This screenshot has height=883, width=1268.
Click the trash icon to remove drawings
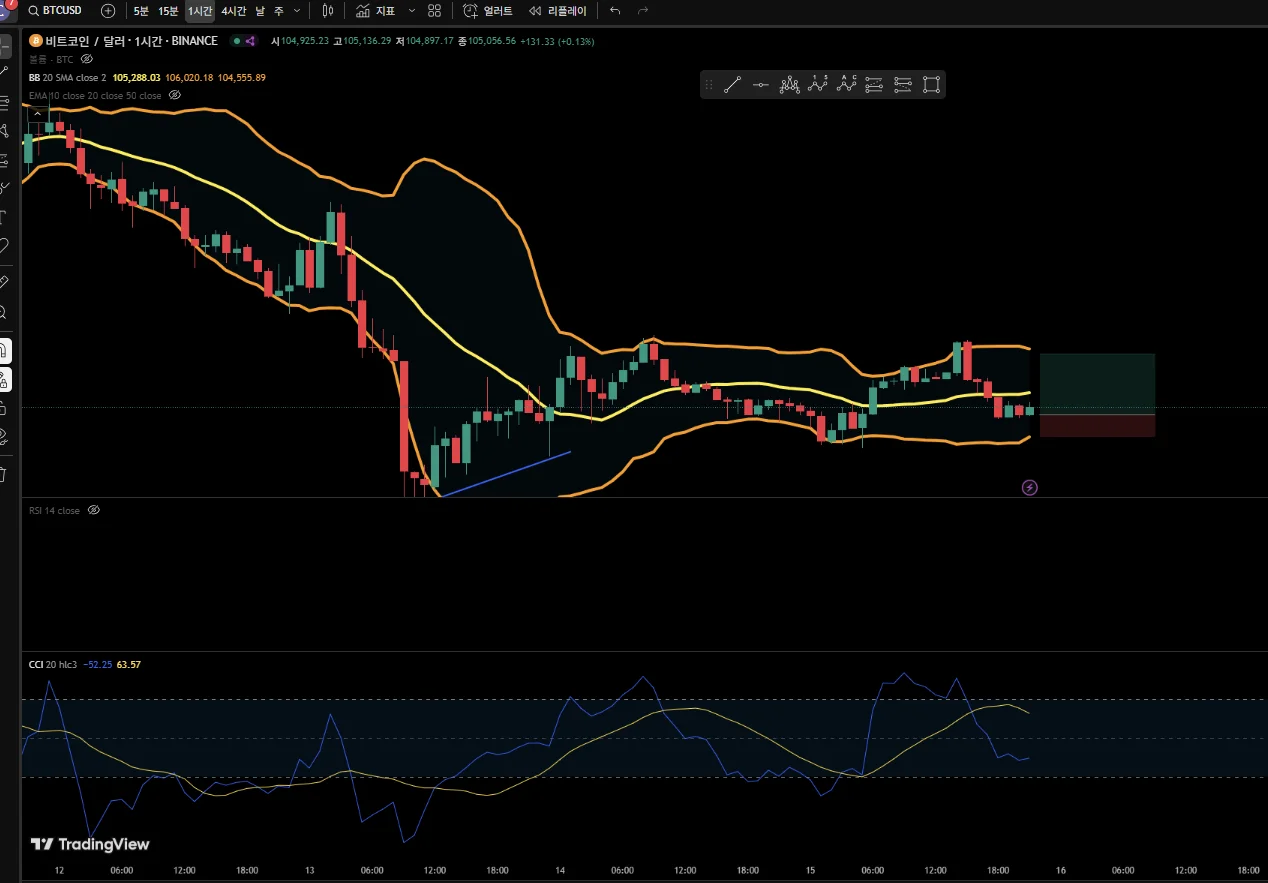[4, 474]
